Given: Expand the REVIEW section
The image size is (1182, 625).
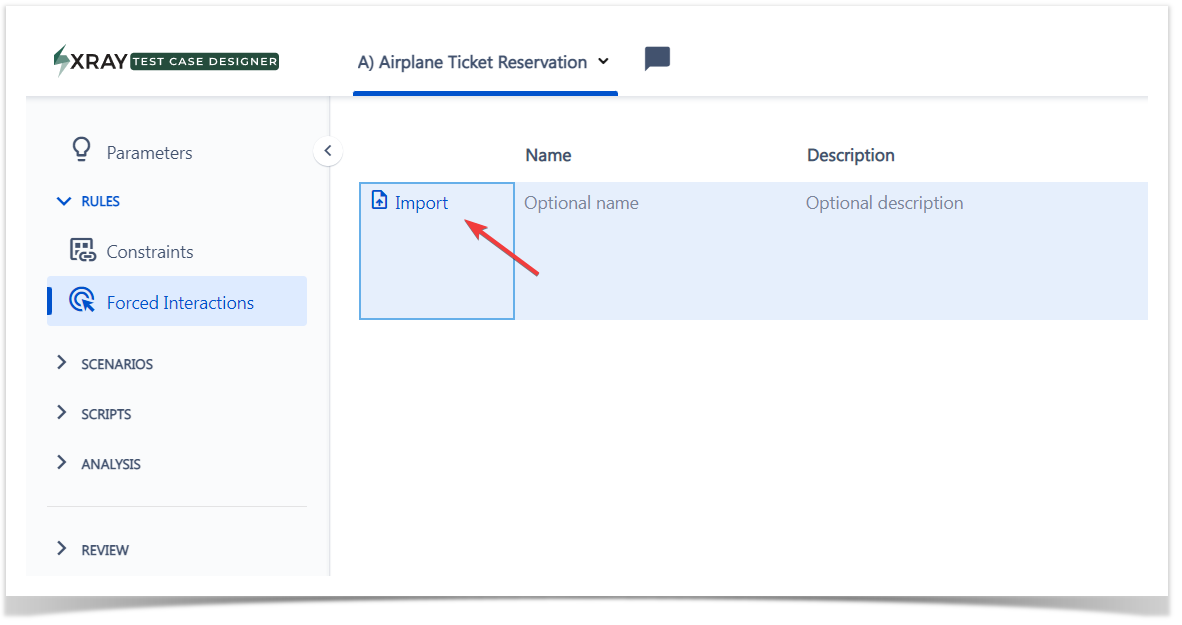Looking at the screenshot, I should click(93, 549).
